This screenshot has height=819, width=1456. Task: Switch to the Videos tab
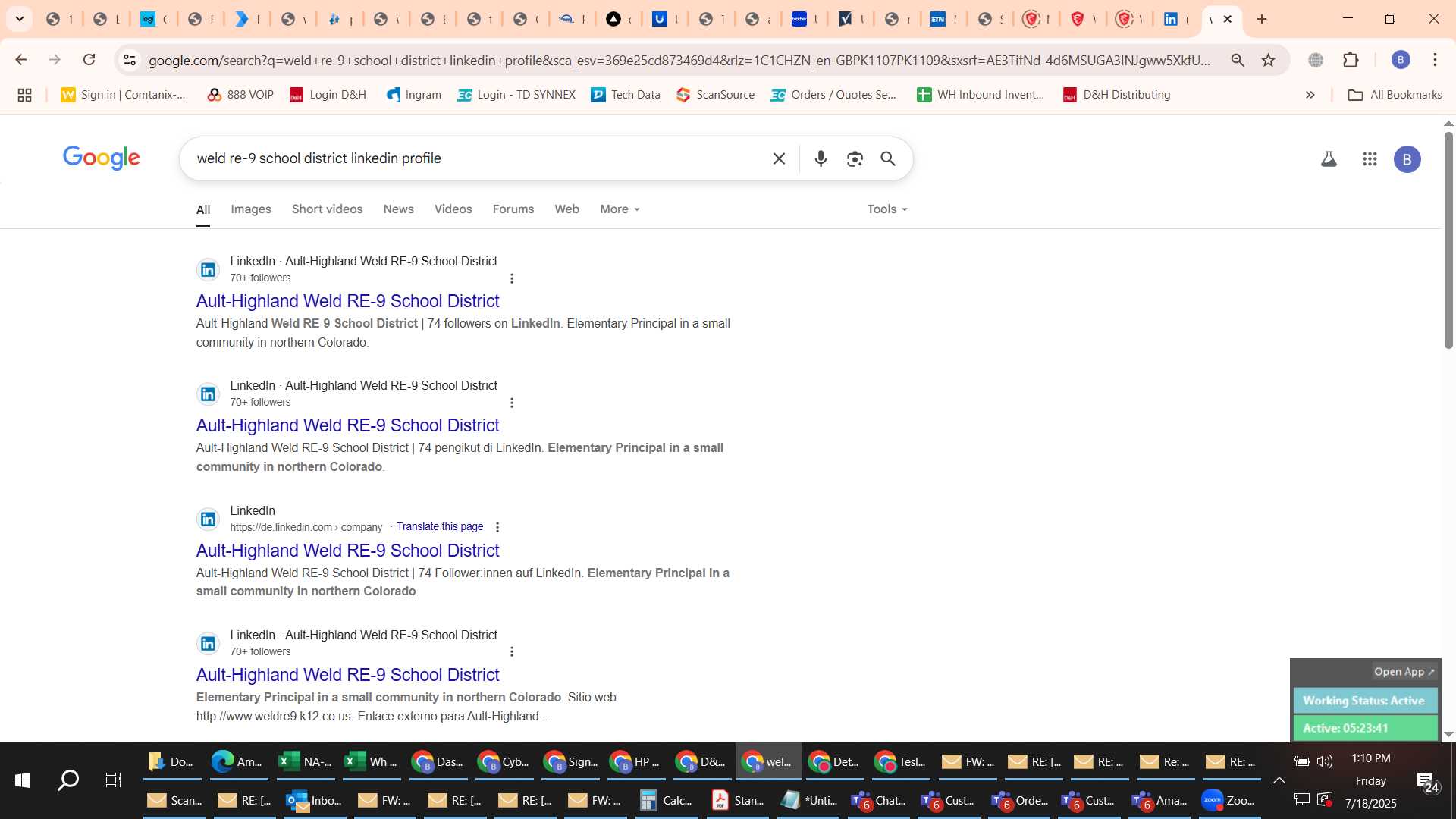pos(453,209)
